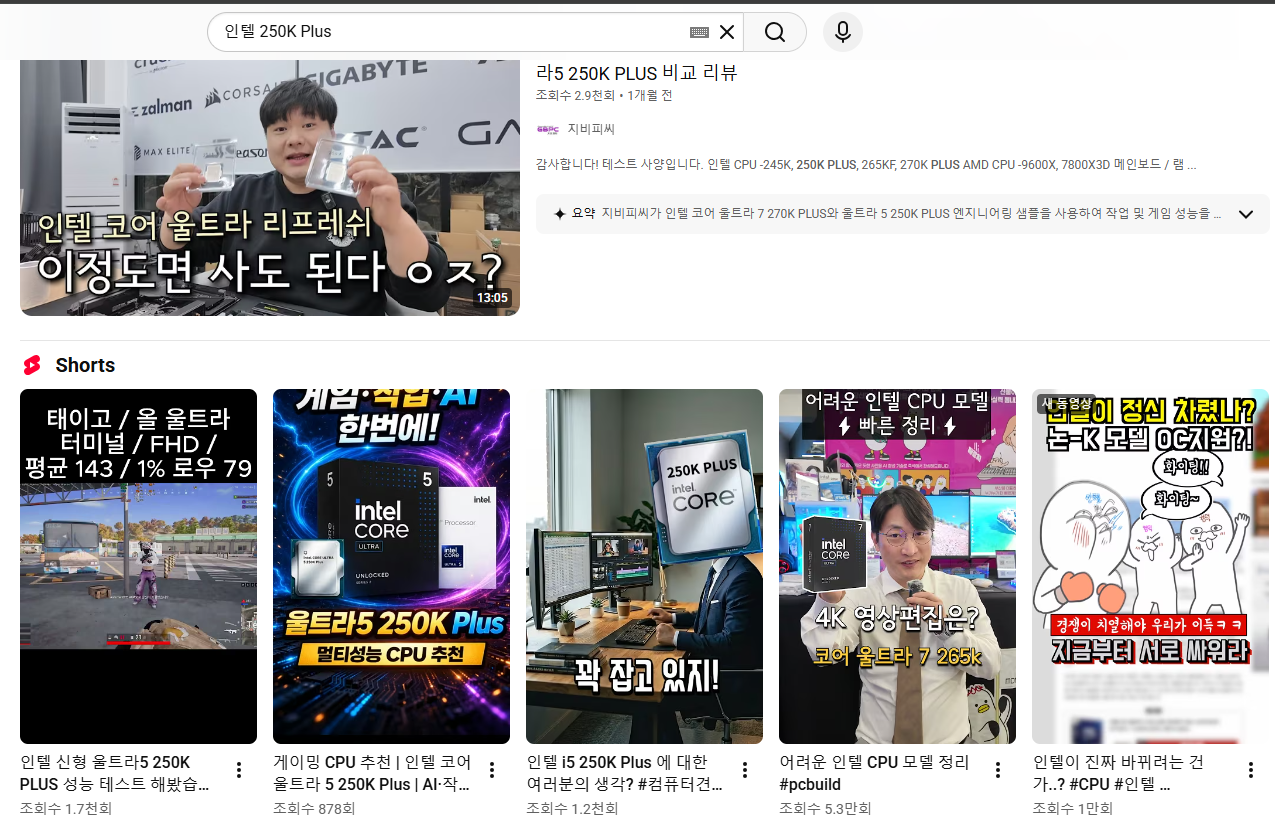
Task: Open more options for 인텔 i5 250K Plus Short
Action: (x=745, y=769)
